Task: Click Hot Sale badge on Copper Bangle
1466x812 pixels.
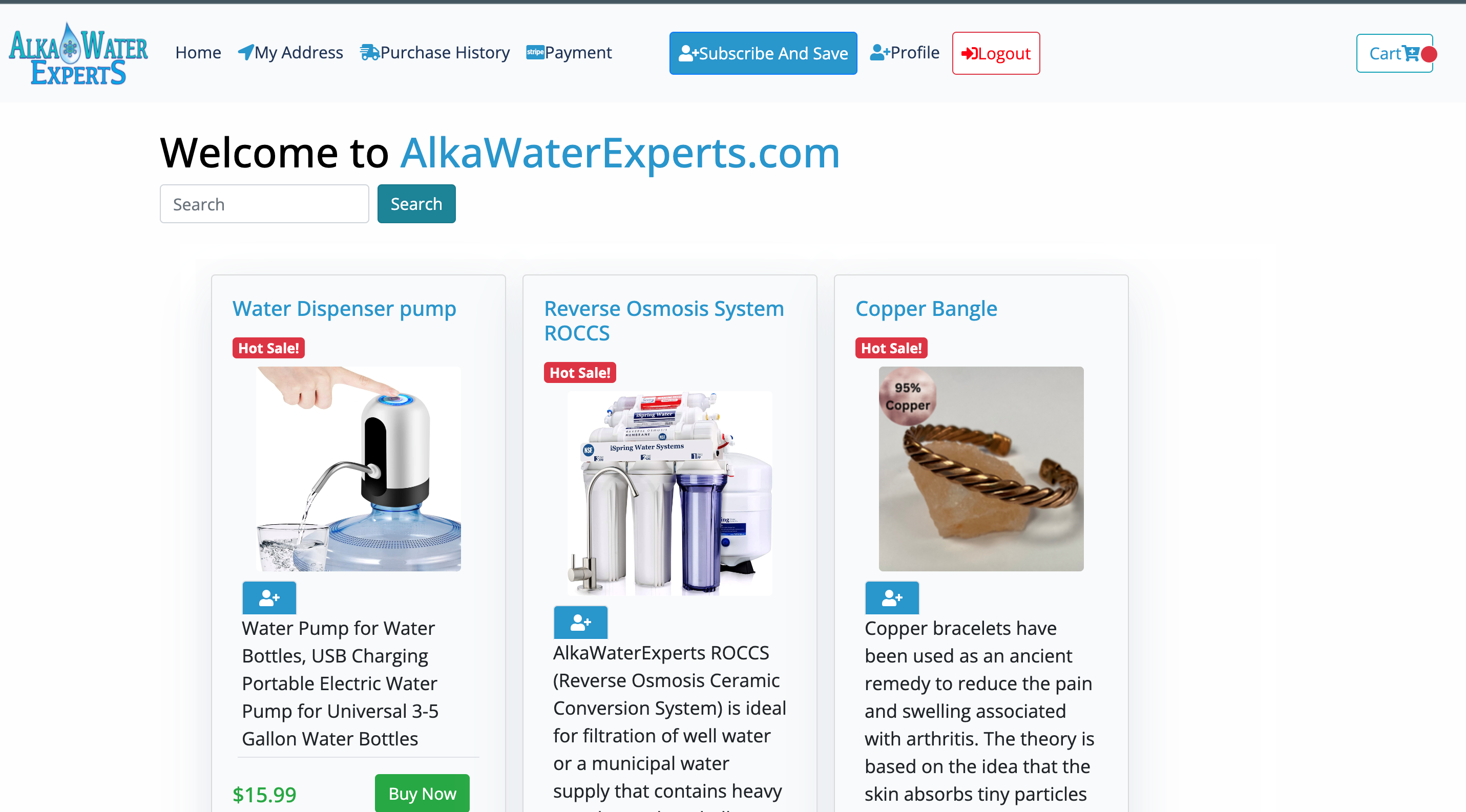Action: pos(891,348)
